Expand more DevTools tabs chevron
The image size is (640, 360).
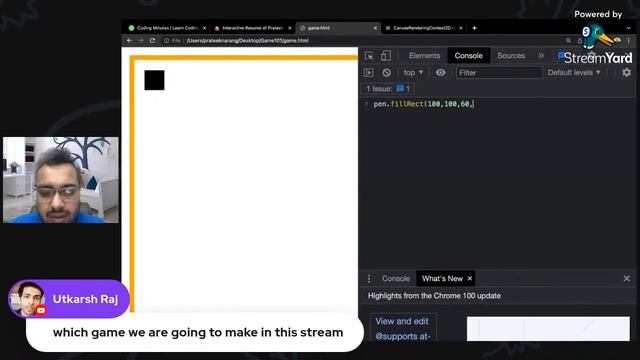coord(541,56)
